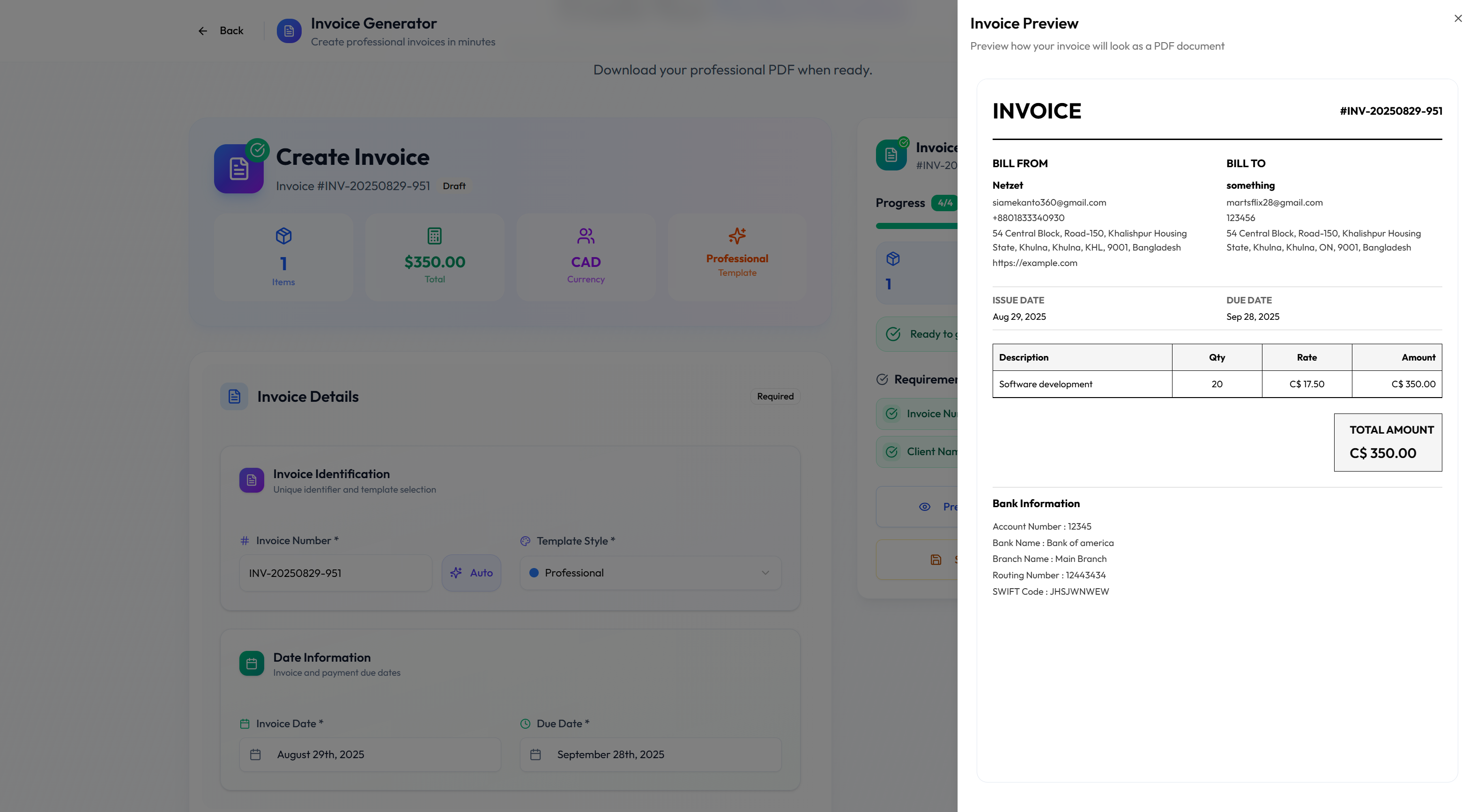The height and width of the screenshot is (812, 1477).
Task: Open the Invoice Date picker
Action: click(370, 755)
